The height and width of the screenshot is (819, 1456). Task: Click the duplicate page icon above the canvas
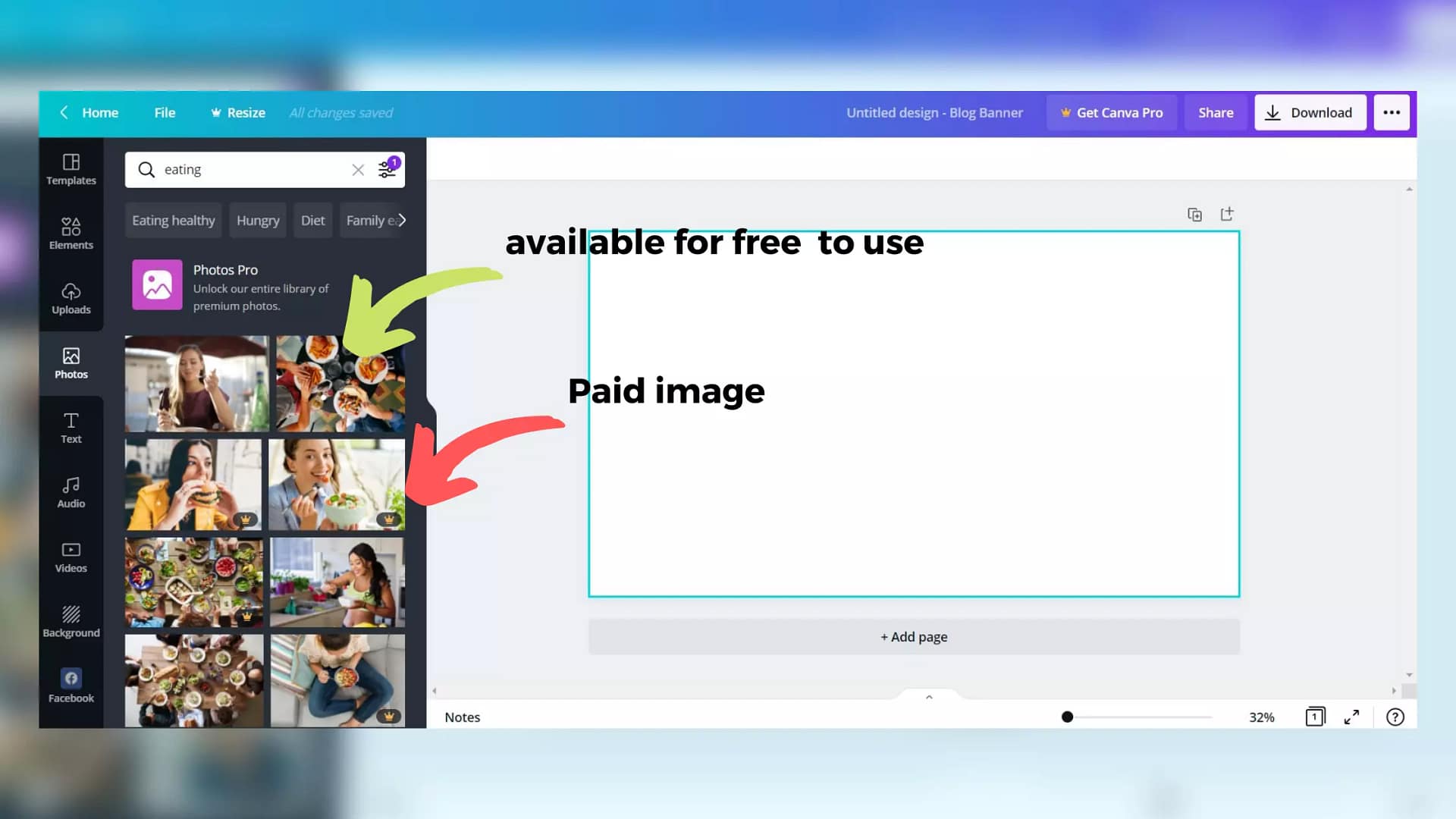click(x=1194, y=215)
